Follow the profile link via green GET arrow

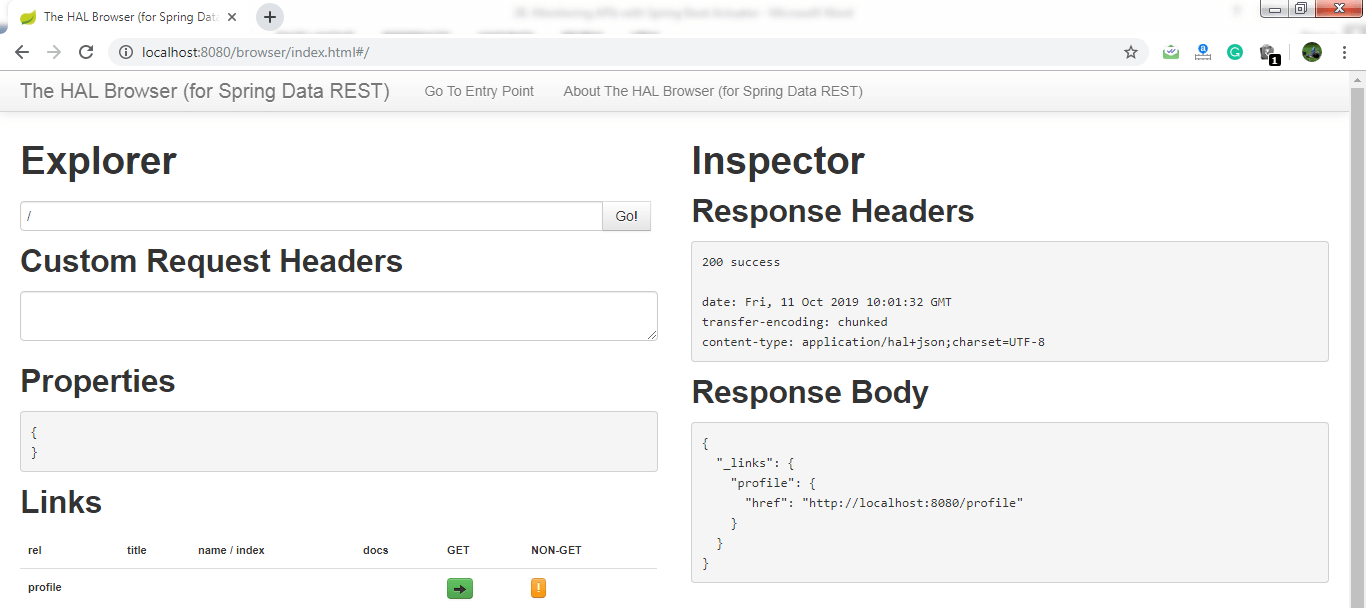[459, 588]
